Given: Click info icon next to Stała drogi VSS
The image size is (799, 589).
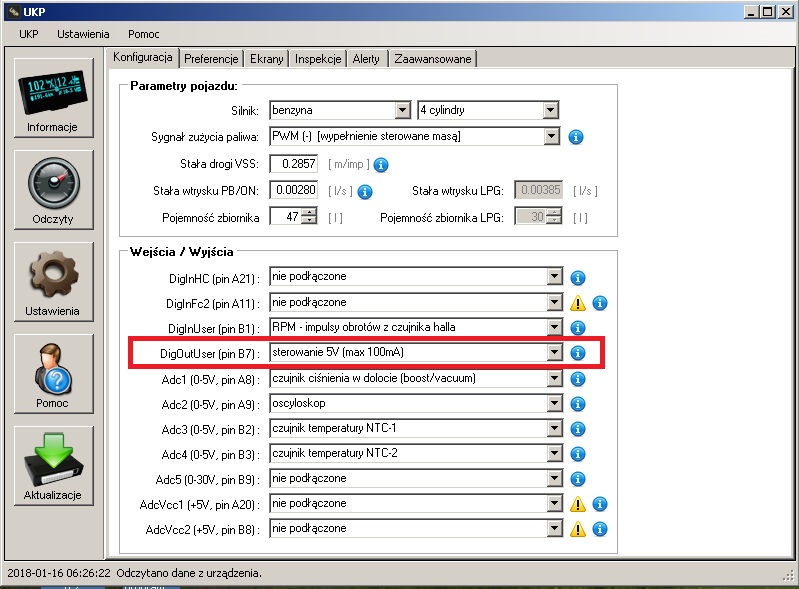Looking at the screenshot, I should tap(380, 164).
